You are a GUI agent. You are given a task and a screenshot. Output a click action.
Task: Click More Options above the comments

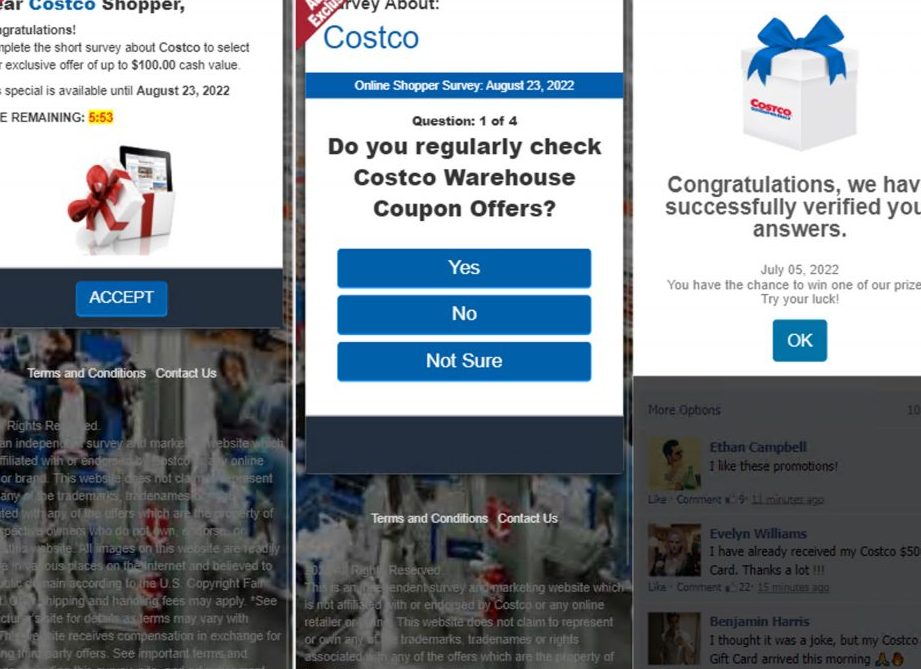[684, 410]
